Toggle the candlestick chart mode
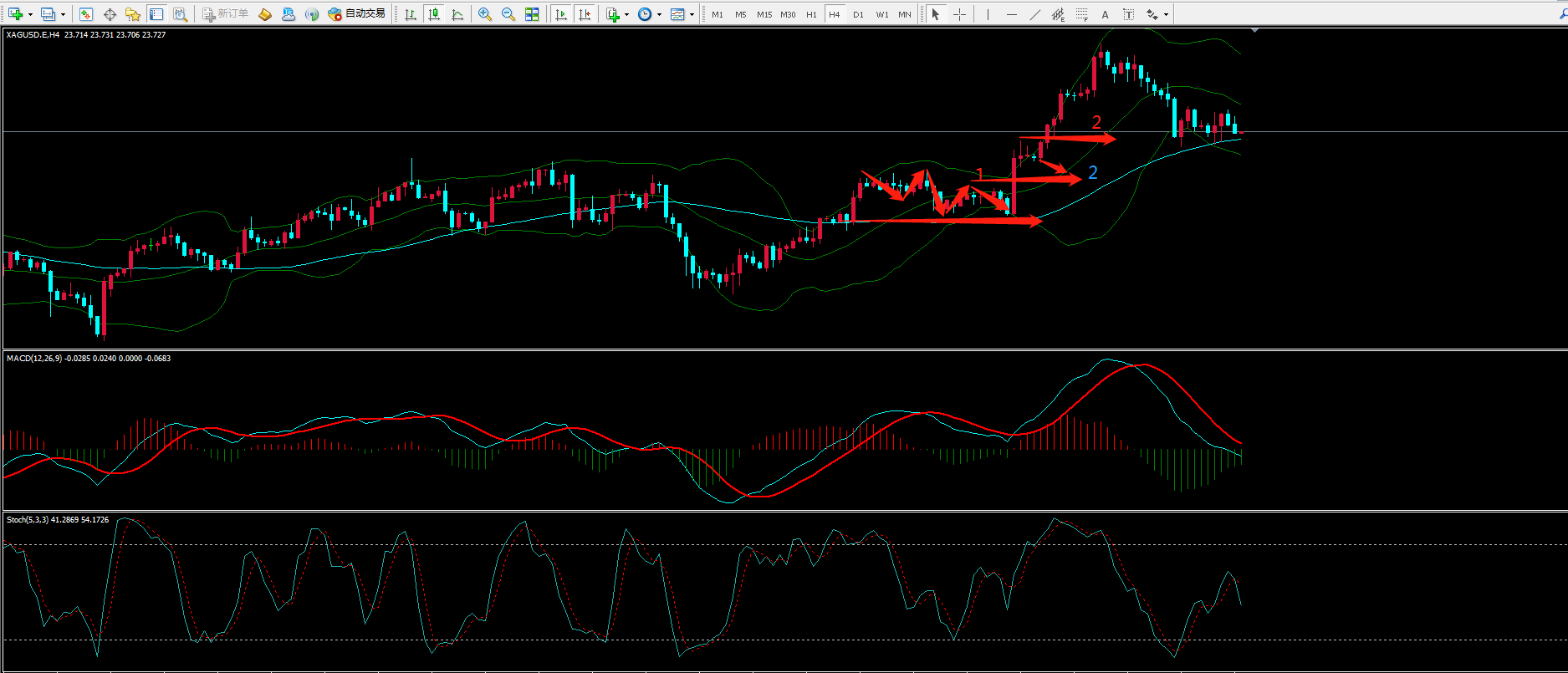The image size is (1568, 673). click(x=433, y=14)
